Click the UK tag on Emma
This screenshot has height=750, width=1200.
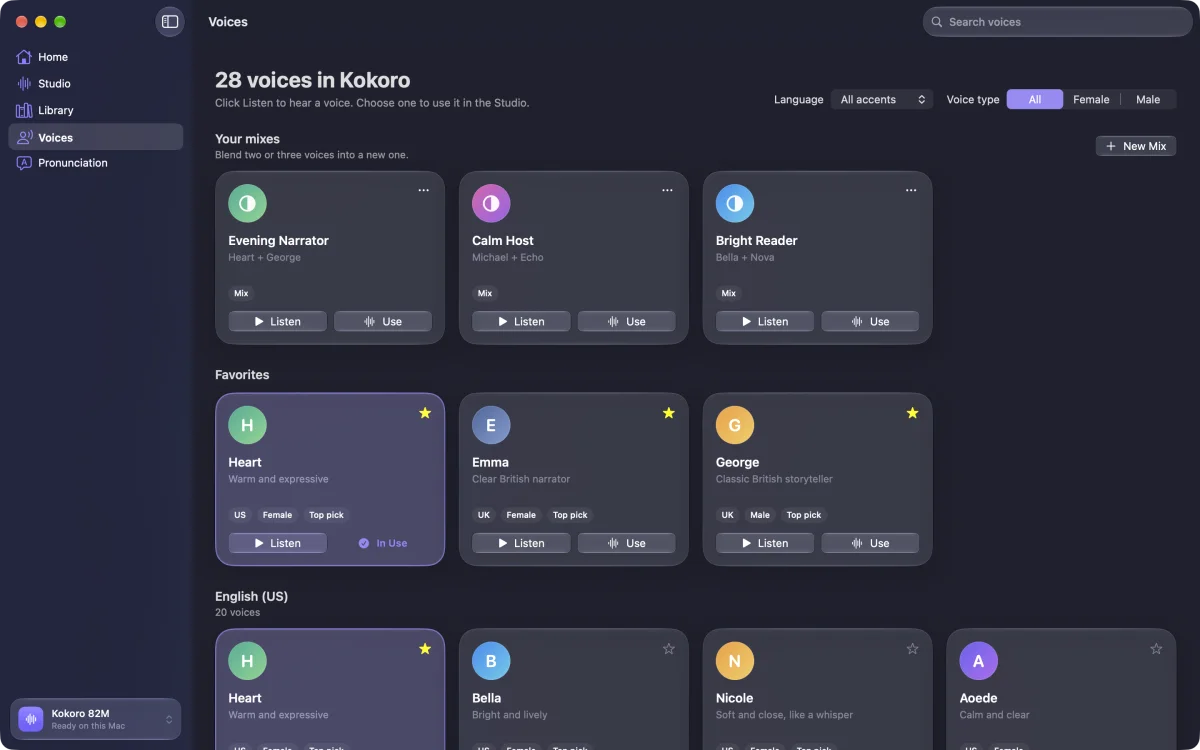(x=484, y=515)
